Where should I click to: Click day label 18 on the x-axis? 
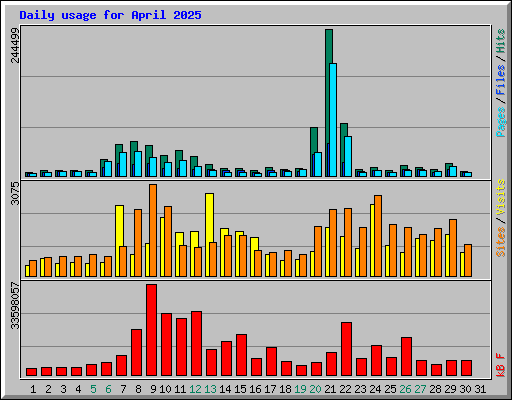(x=285, y=389)
